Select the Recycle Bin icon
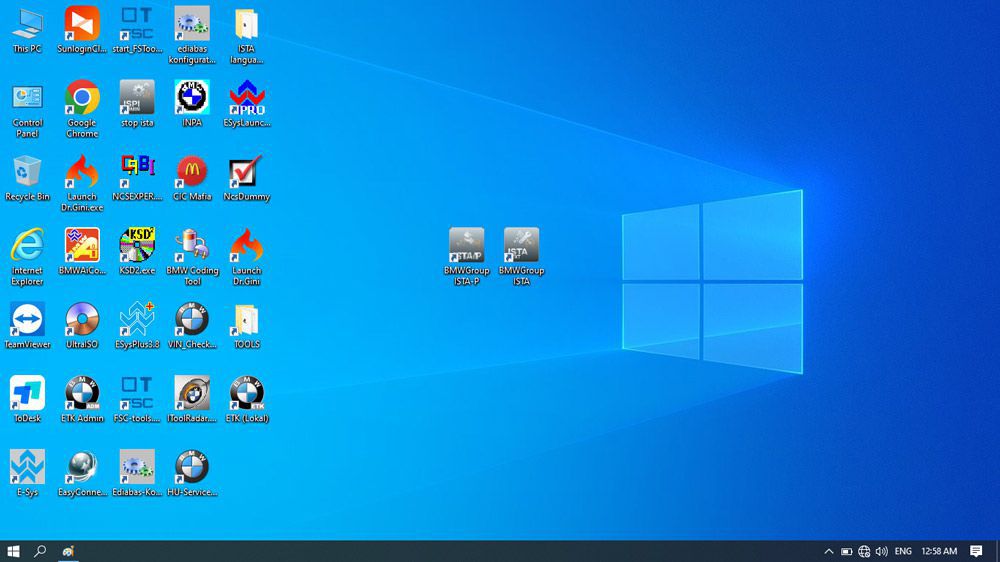This screenshot has width=1000, height=562. pyautogui.click(x=27, y=178)
